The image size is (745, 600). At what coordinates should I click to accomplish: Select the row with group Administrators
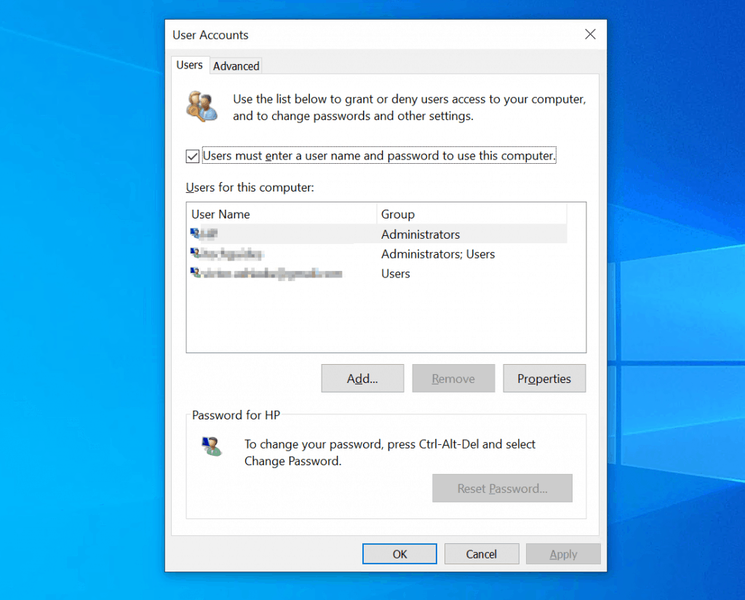(377, 234)
